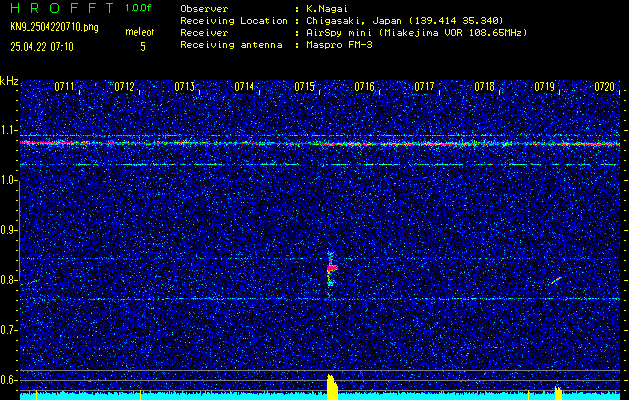Click the observer name K.Nagai
The height and width of the screenshot is (400, 629).
pyautogui.click(x=329, y=9)
